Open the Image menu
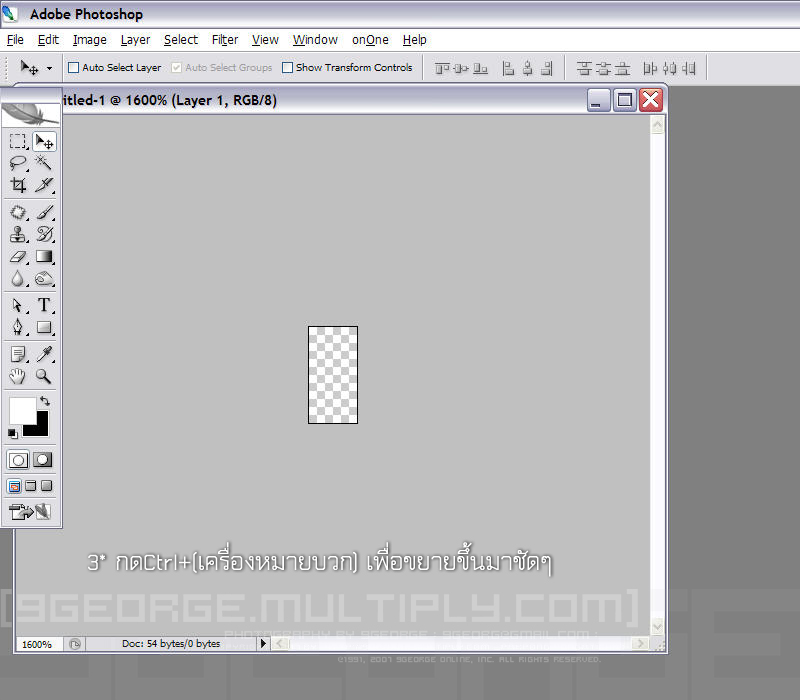Image resolution: width=800 pixels, height=700 pixels. [x=90, y=40]
